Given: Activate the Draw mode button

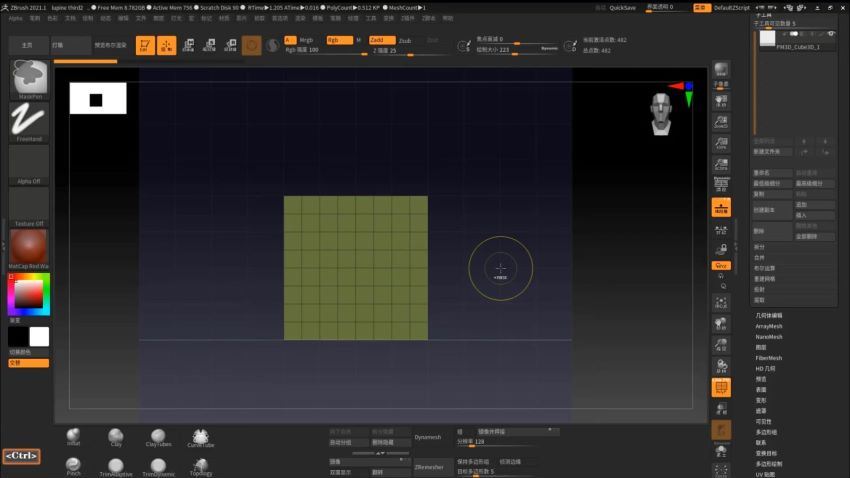Looking at the screenshot, I should 166,45.
